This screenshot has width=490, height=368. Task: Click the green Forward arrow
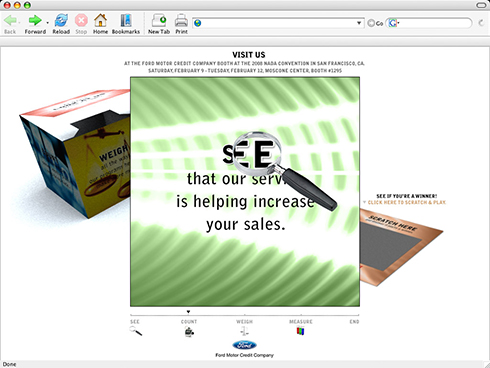coord(35,21)
